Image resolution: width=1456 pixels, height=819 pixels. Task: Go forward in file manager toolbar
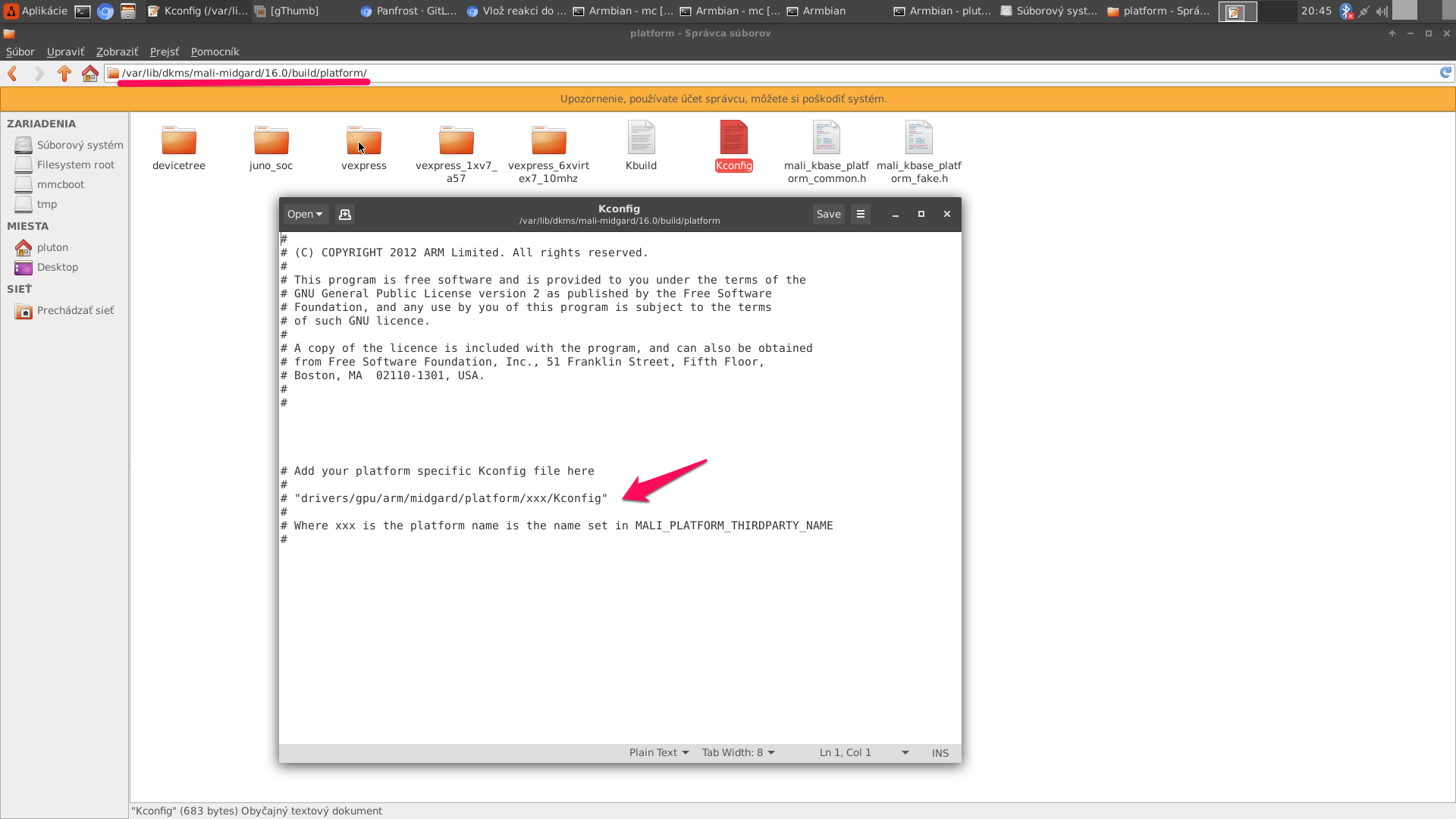click(39, 74)
